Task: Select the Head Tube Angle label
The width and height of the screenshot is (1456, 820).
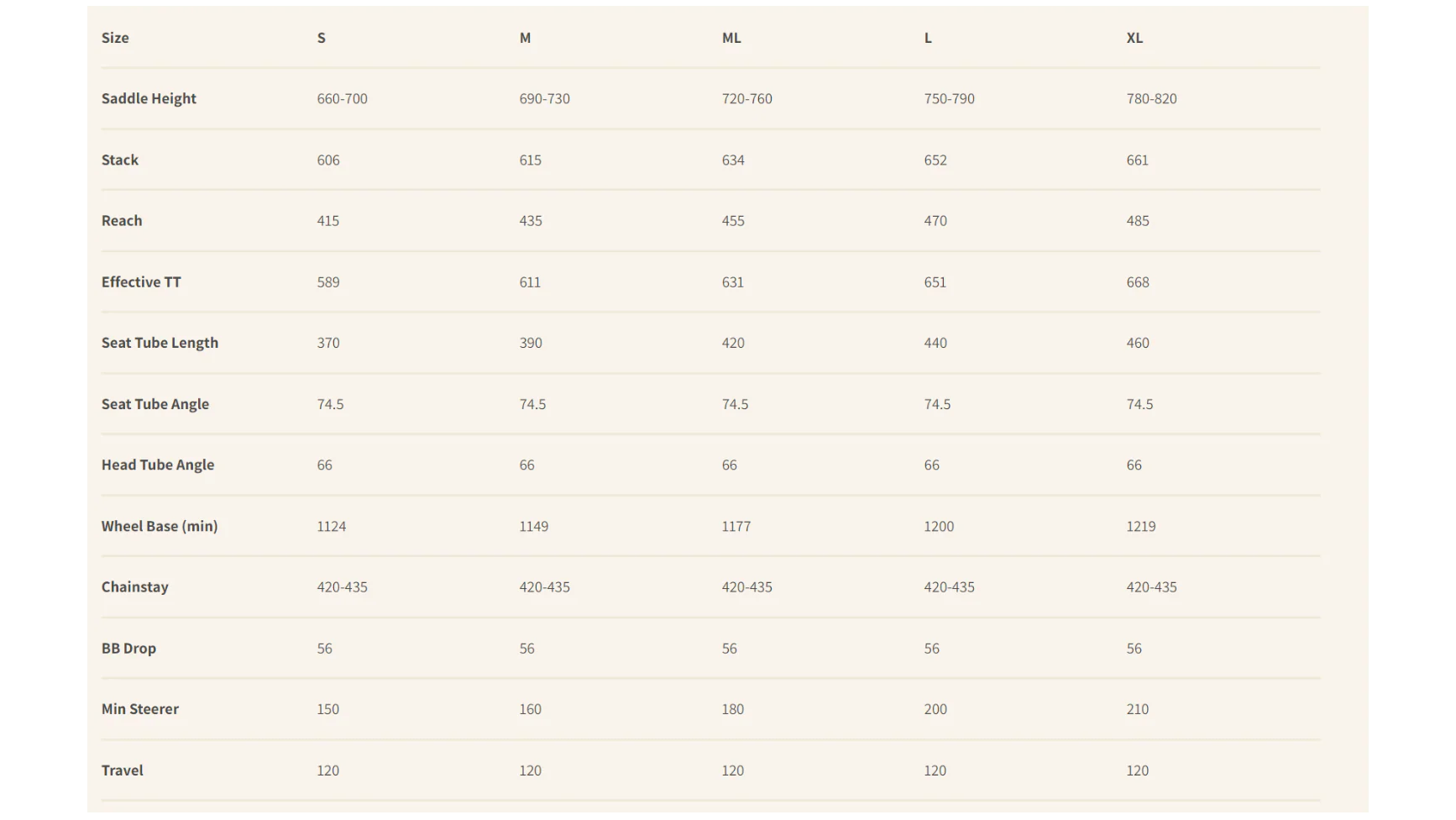Action: tap(158, 465)
